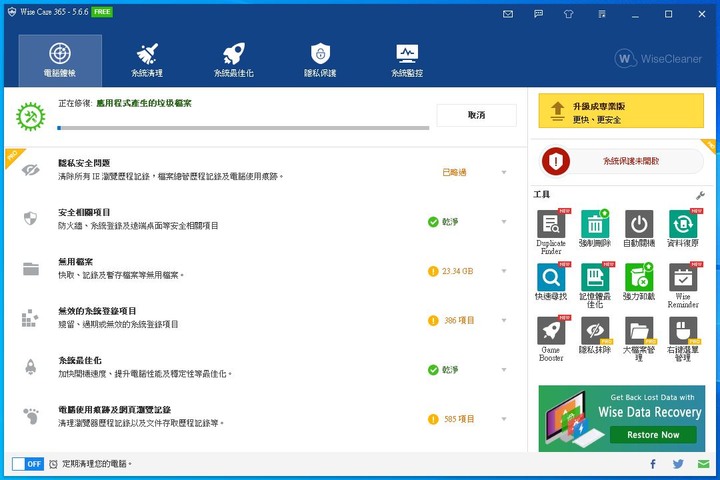This screenshot has height=480, width=720.
Task: Expand the 隱私安全問題 row arrow
Action: [504, 172]
